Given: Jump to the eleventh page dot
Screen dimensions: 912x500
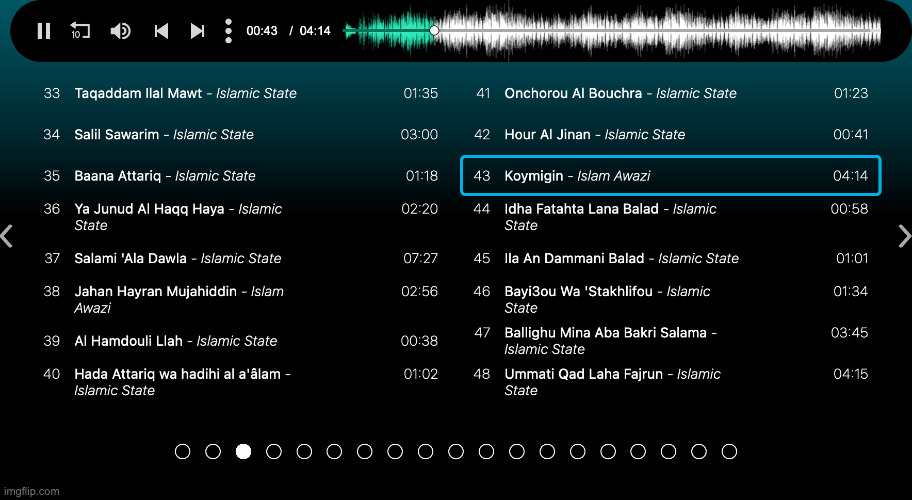Looking at the screenshot, I should 486,452.
